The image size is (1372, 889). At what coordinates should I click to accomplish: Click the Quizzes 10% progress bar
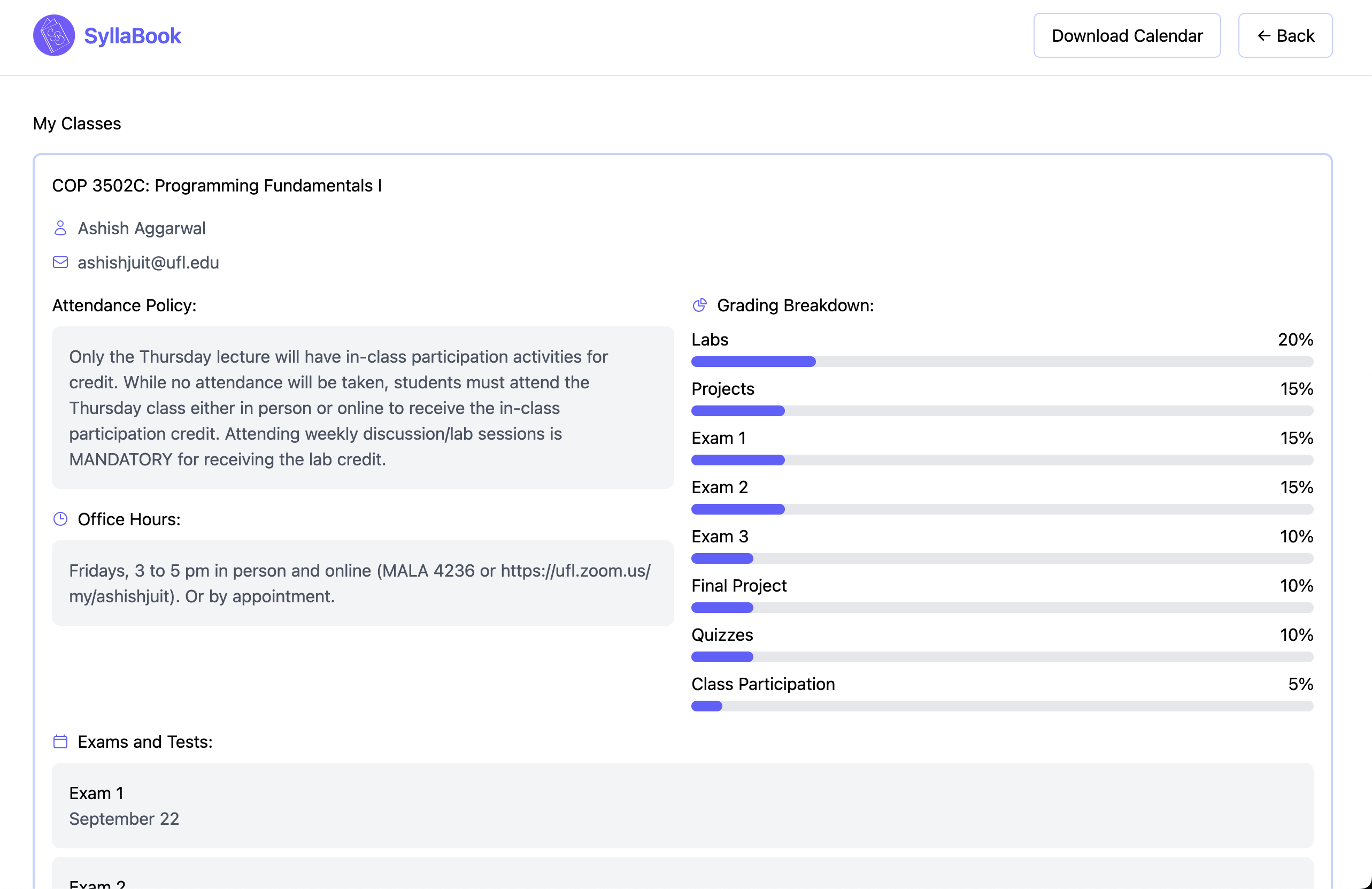tap(1002, 657)
